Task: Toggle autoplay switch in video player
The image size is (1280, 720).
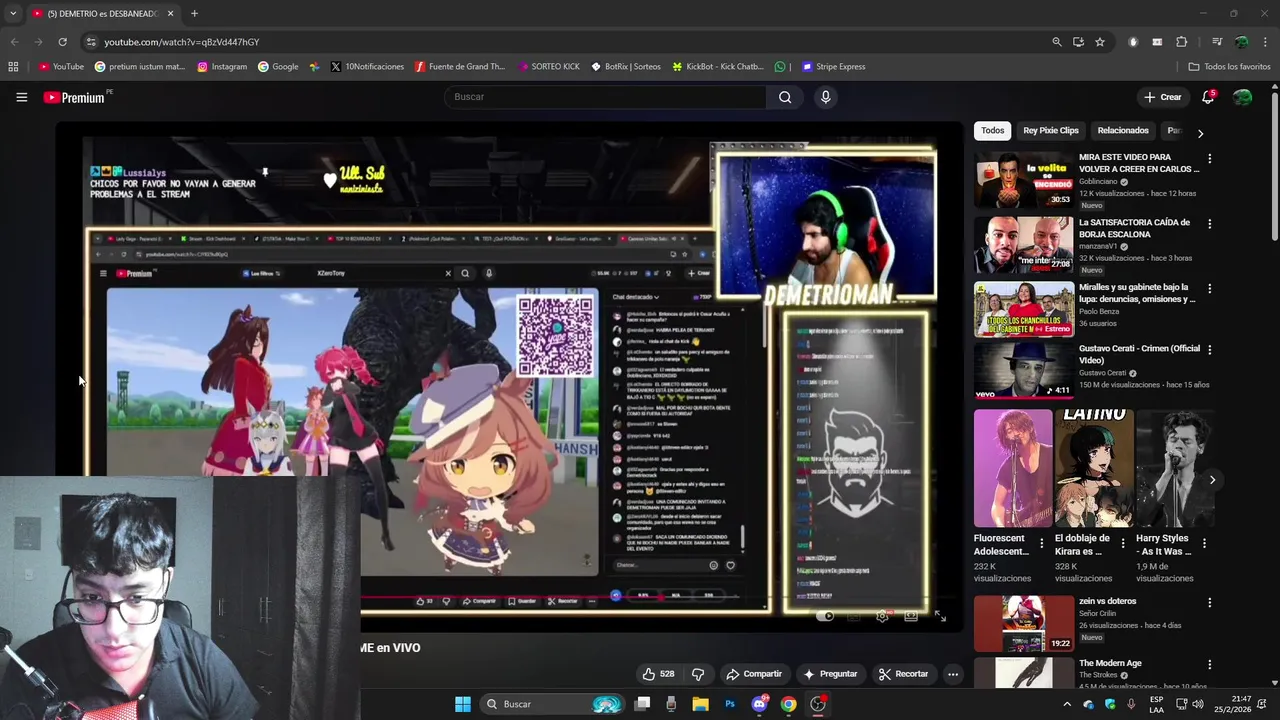Action: [825, 616]
